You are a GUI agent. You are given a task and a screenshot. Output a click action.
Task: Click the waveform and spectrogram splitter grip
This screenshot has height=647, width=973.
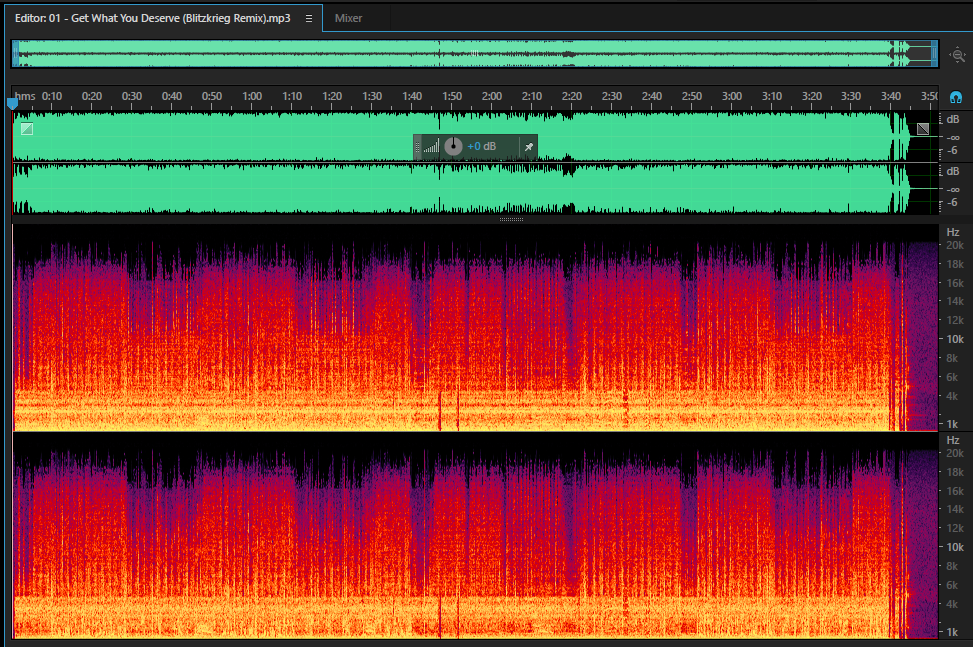coord(511,219)
